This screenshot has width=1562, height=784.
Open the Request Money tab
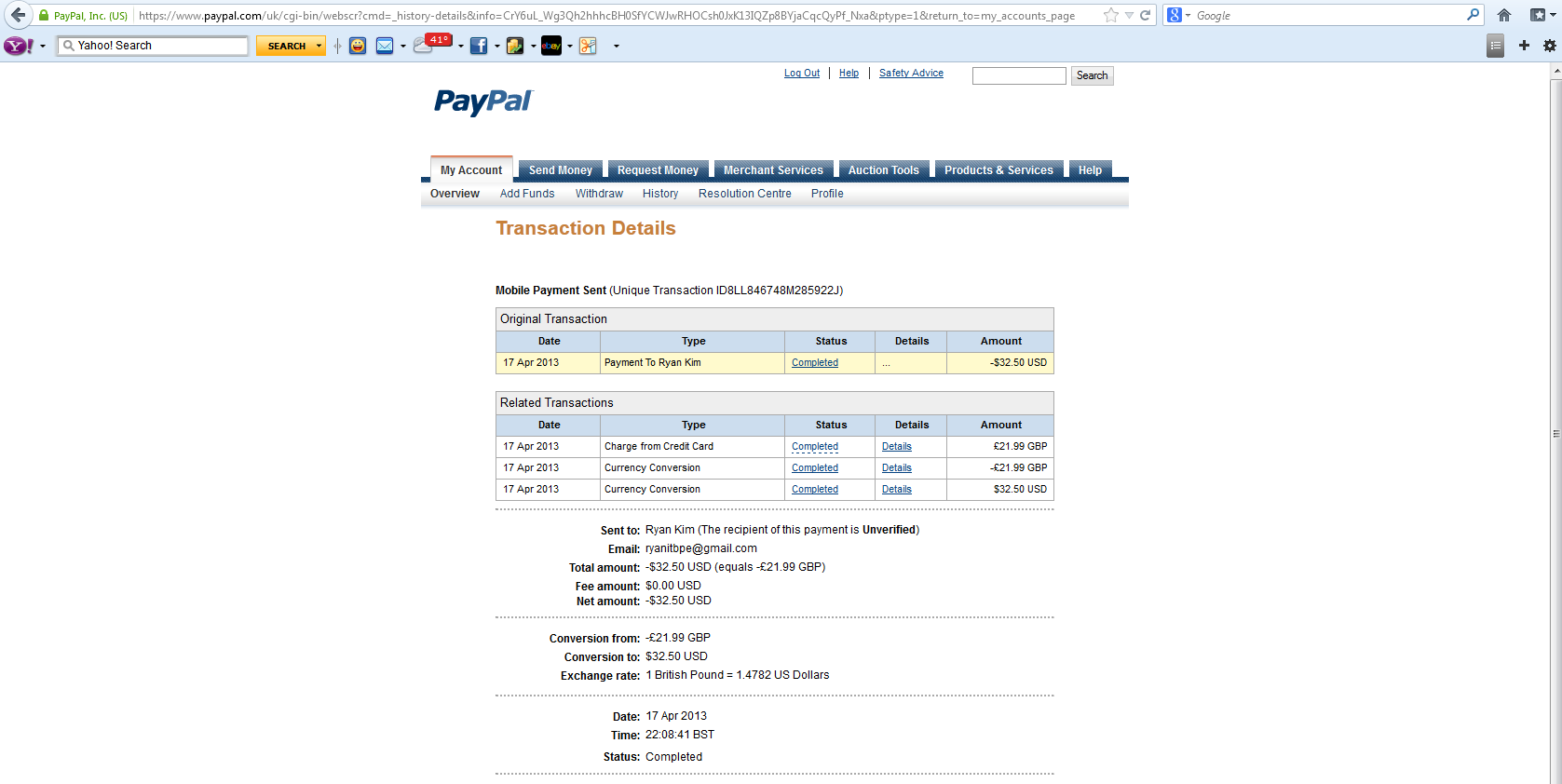[658, 169]
